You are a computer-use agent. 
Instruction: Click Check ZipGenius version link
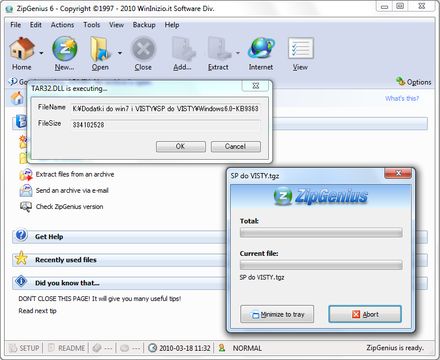(69, 207)
